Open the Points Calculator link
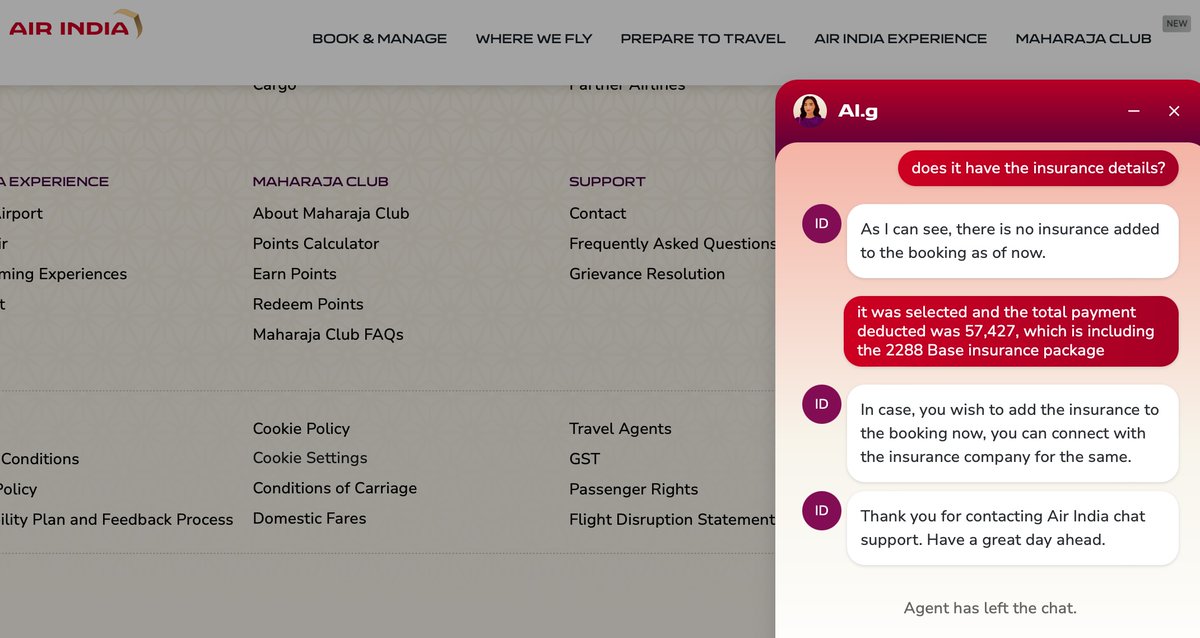The image size is (1200, 638). point(316,243)
